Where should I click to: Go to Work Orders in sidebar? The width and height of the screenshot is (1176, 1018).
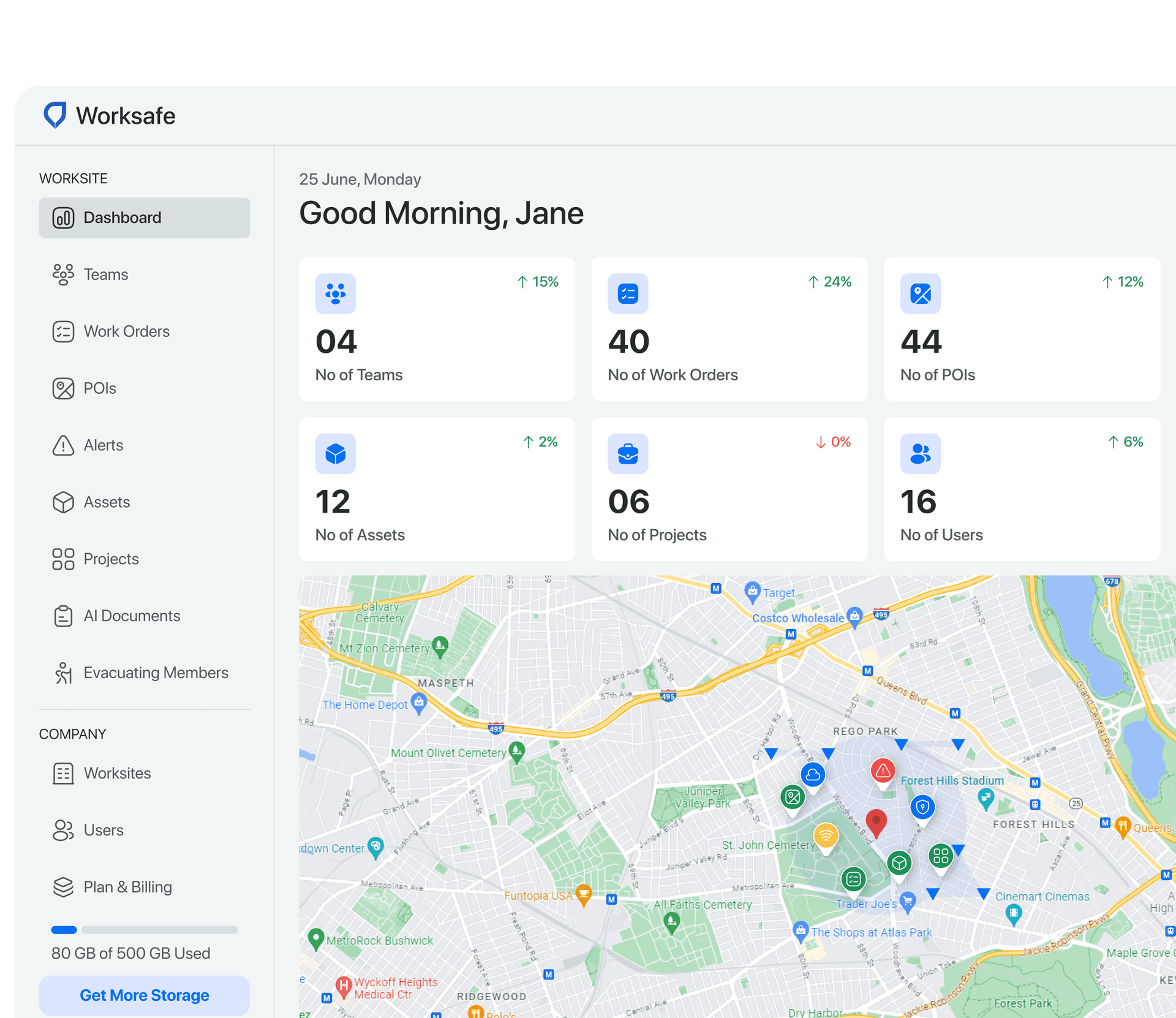[x=126, y=331]
